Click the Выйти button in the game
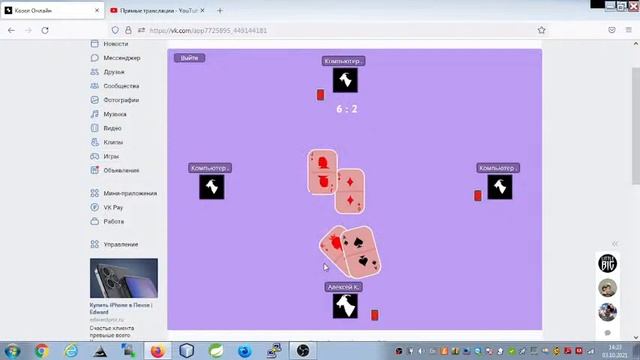This screenshot has height=360, width=640. (x=189, y=58)
